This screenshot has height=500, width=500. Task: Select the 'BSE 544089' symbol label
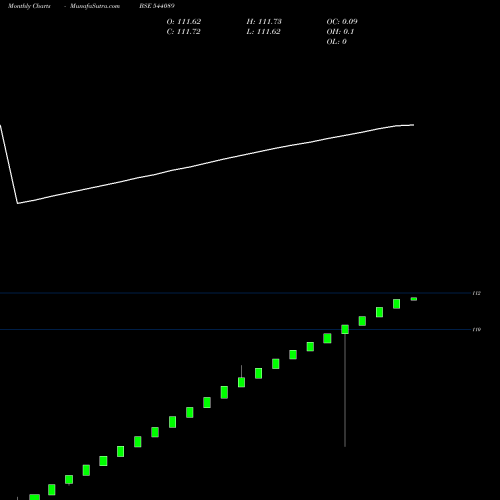[157, 6]
